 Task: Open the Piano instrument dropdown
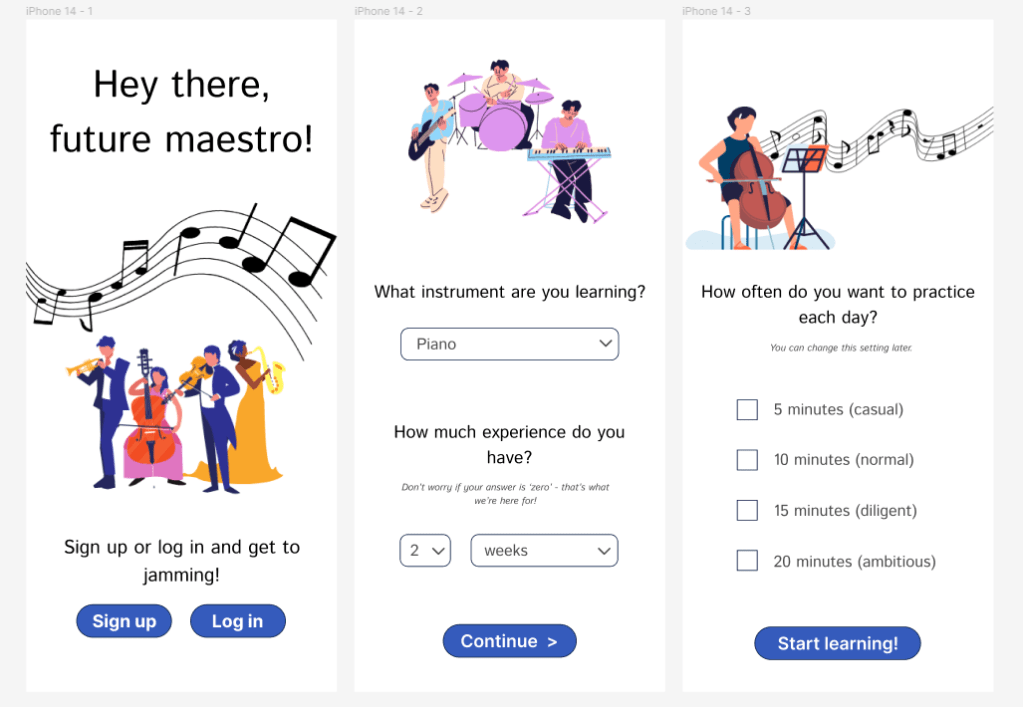click(510, 344)
